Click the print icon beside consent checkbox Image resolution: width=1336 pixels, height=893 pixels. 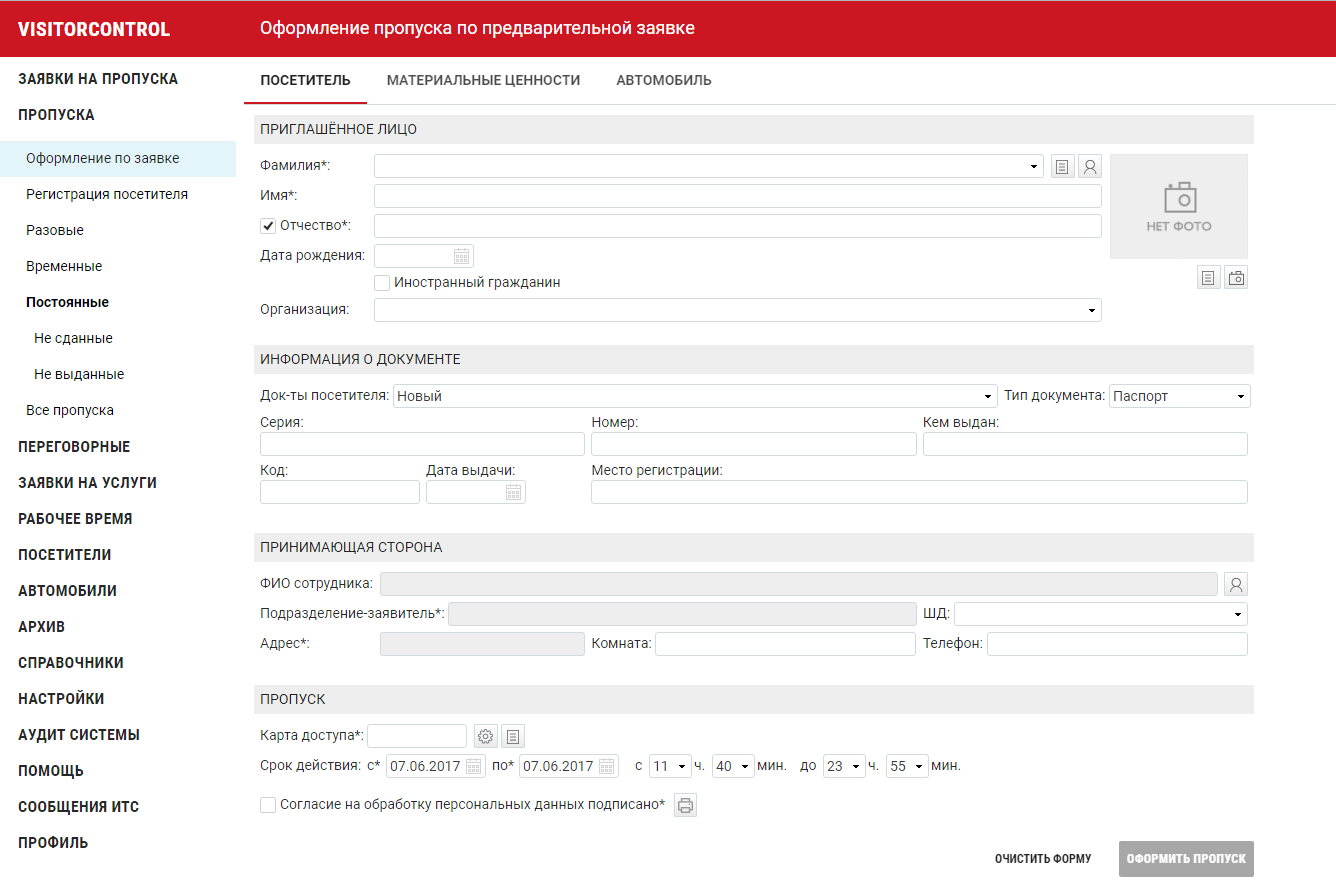coord(685,804)
